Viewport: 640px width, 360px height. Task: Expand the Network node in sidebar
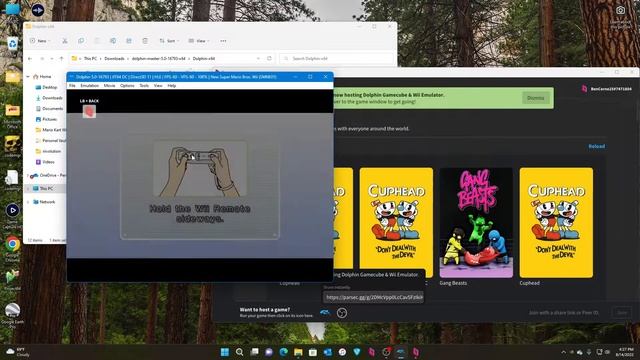coord(28,202)
